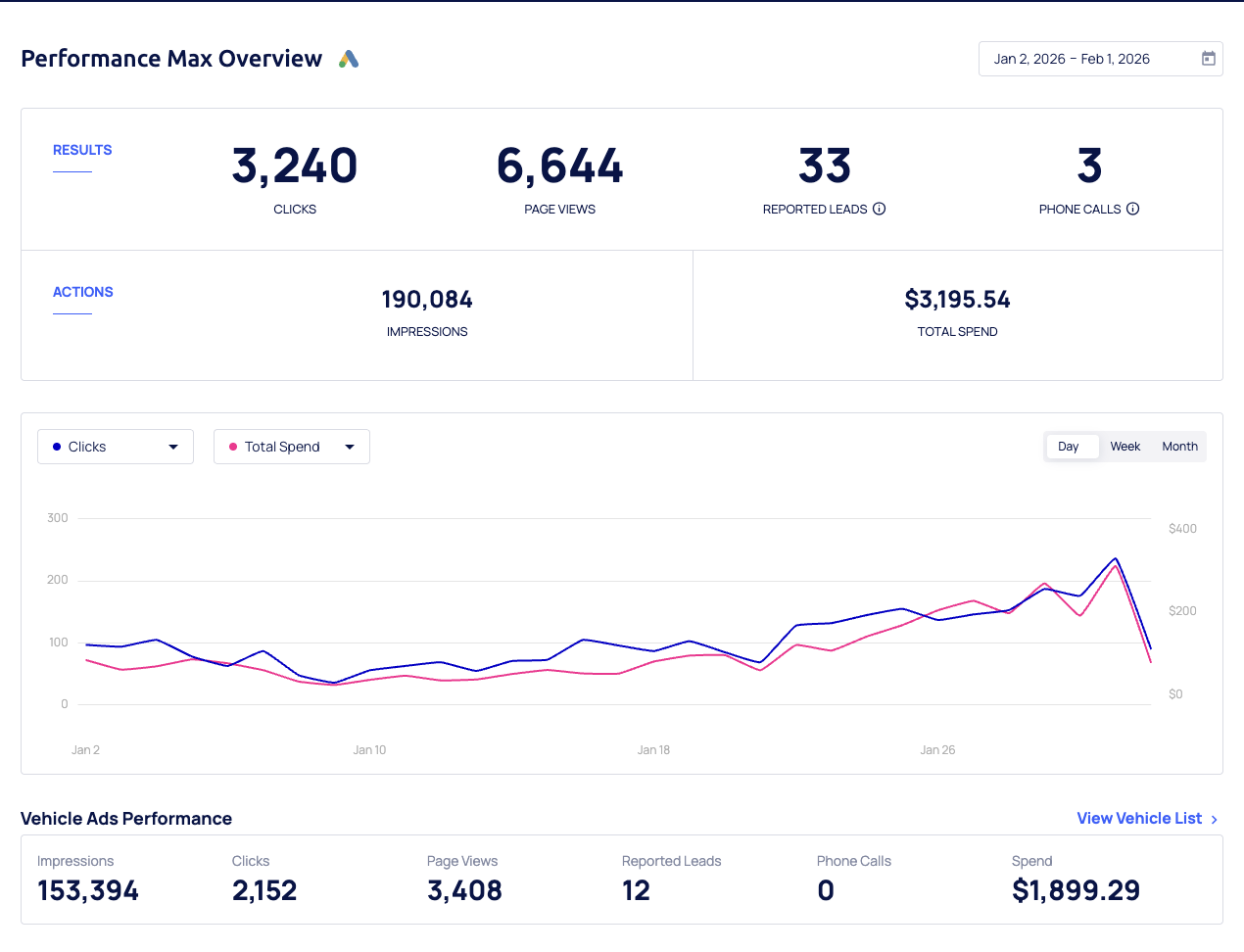This screenshot has width=1244, height=952.
Task: Click the info icon beside Phone Calls
Action: tap(1132, 209)
